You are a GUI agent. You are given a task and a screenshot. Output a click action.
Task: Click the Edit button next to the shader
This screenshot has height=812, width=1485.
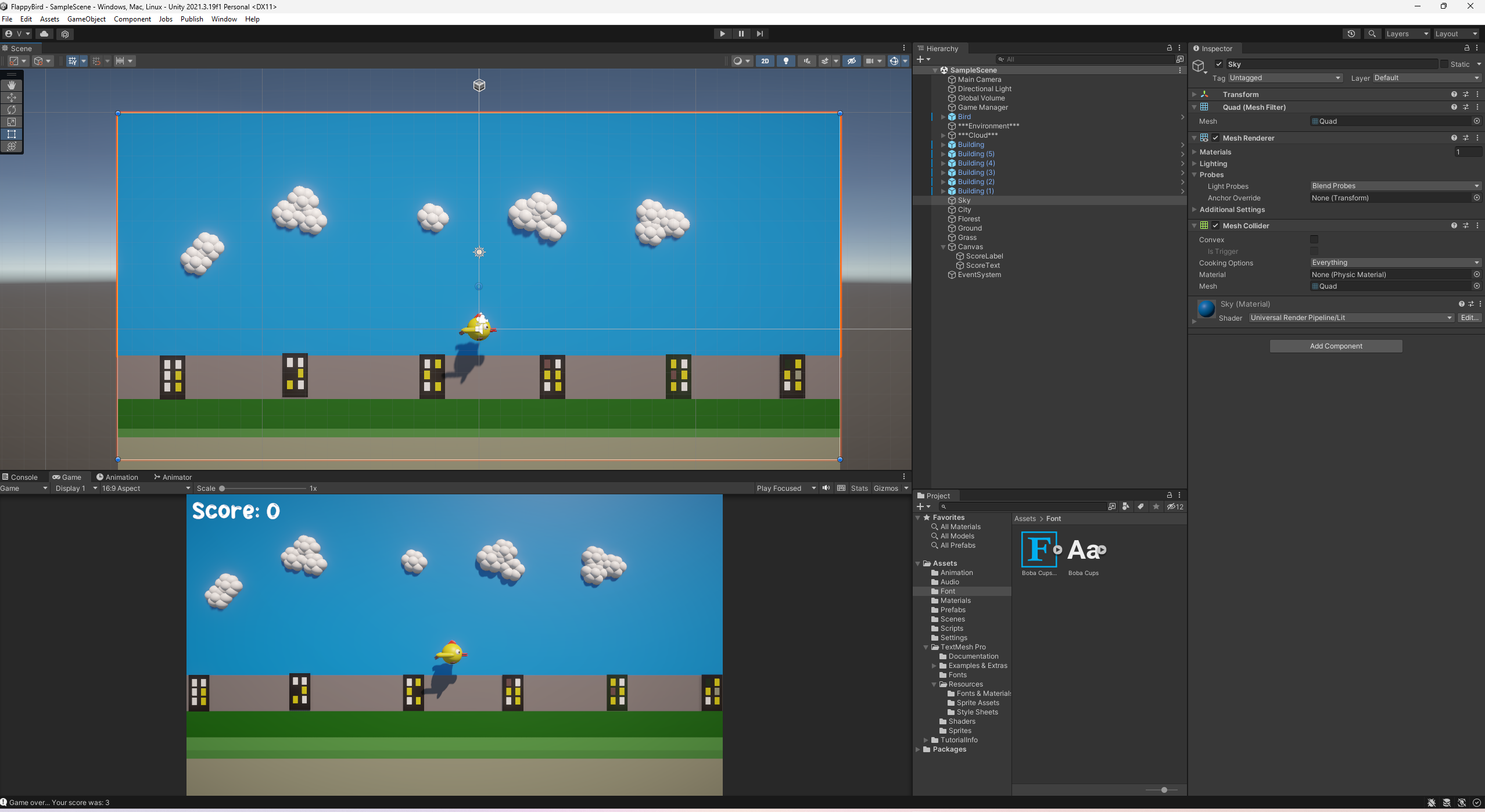(x=1469, y=318)
